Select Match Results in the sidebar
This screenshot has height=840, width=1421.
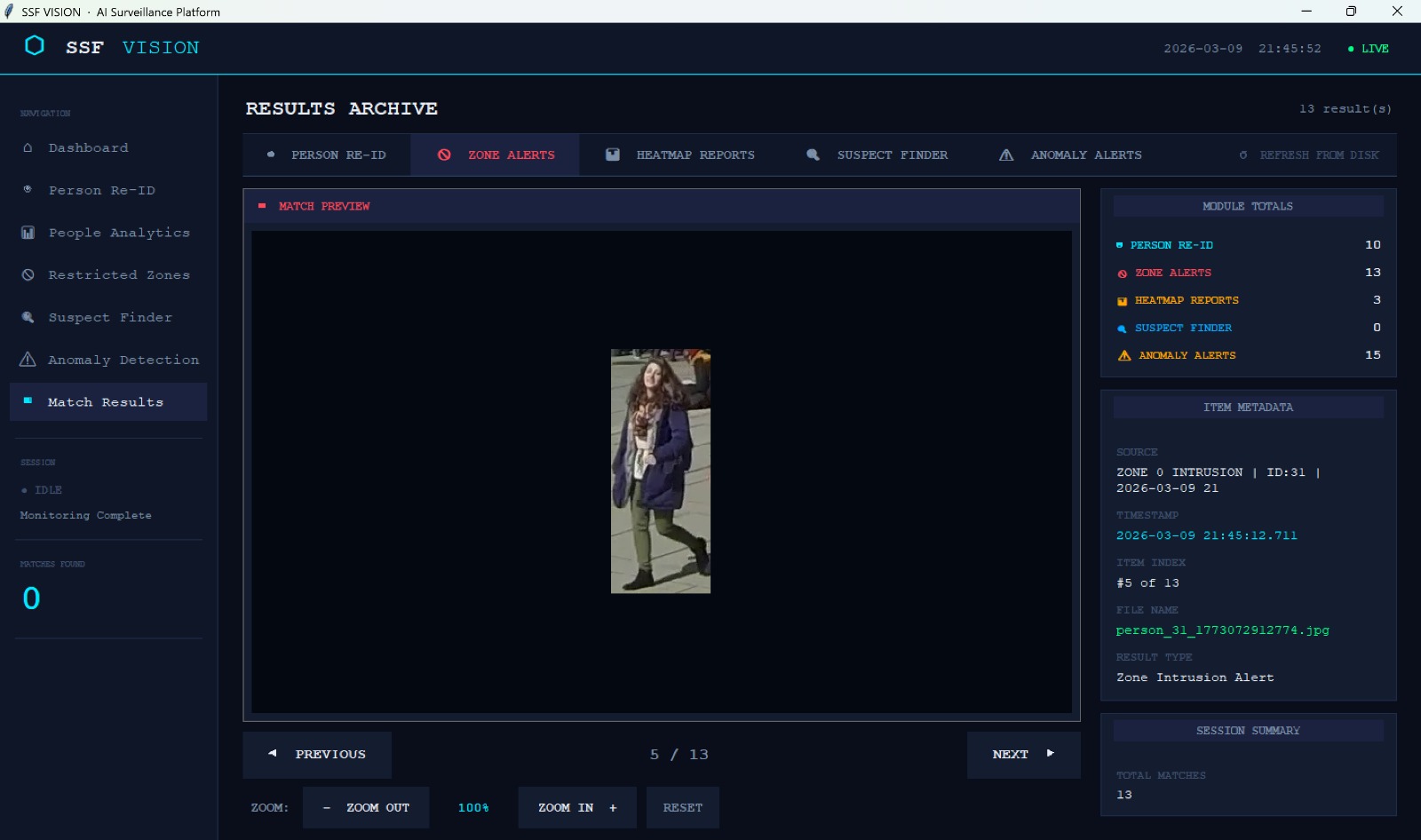click(x=106, y=402)
